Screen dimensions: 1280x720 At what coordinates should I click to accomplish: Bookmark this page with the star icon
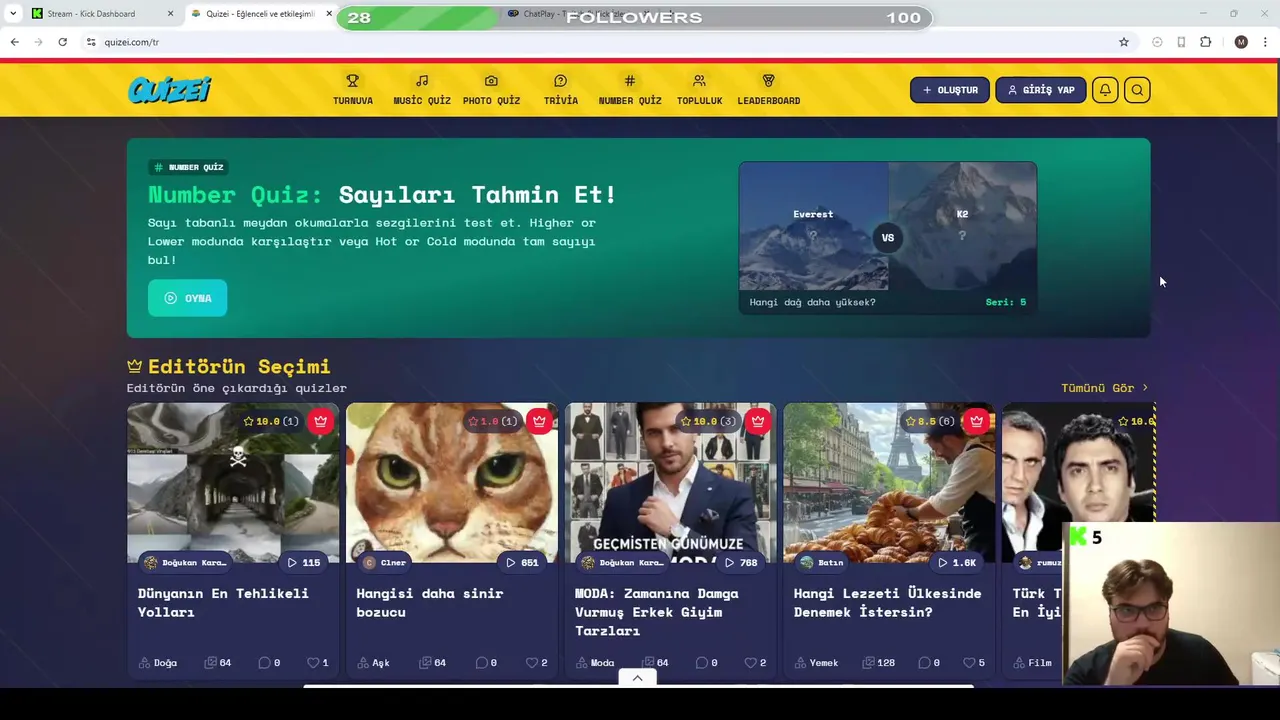tap(1124, 42)
